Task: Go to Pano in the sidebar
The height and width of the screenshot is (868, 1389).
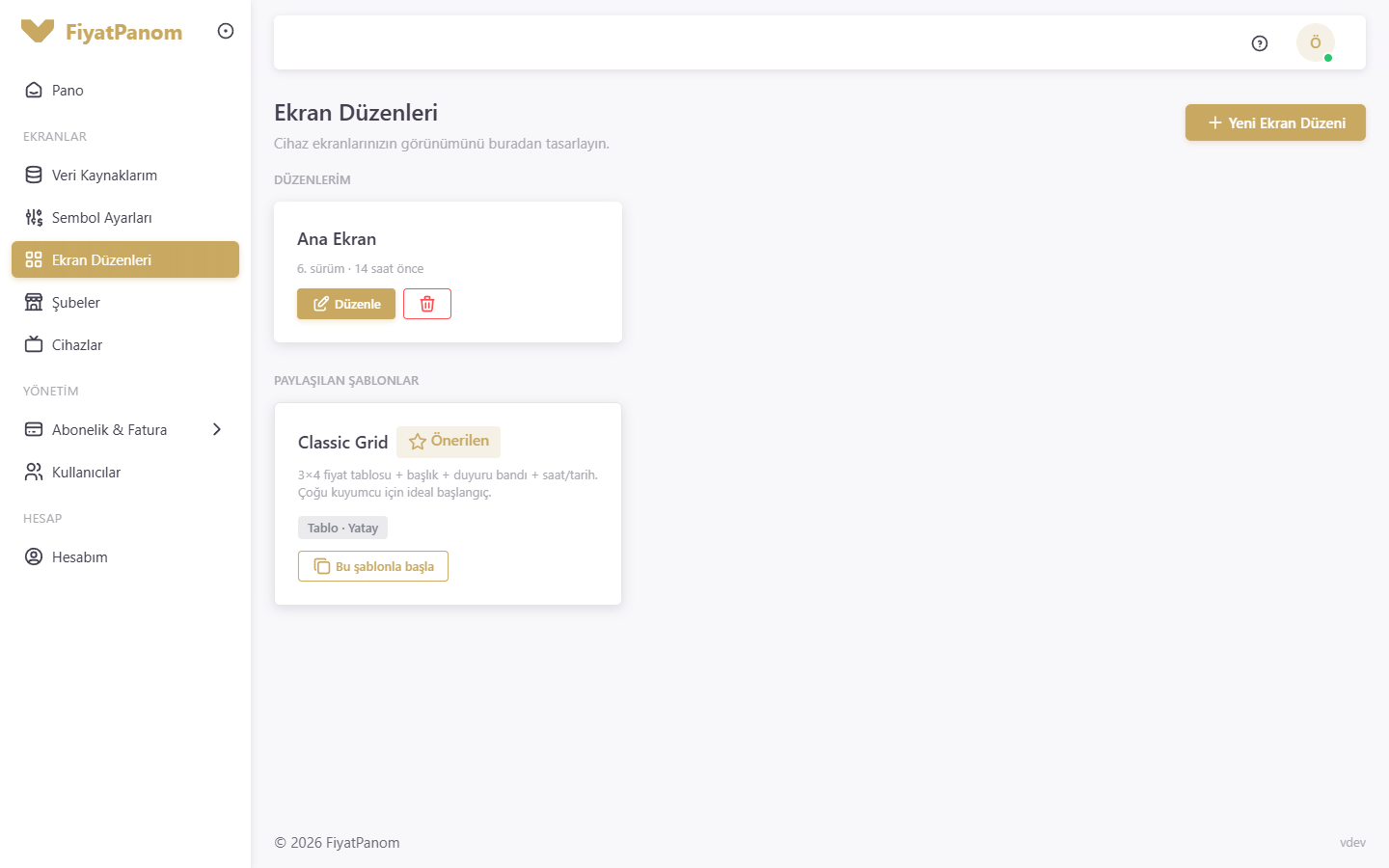Action: point(125,90)
